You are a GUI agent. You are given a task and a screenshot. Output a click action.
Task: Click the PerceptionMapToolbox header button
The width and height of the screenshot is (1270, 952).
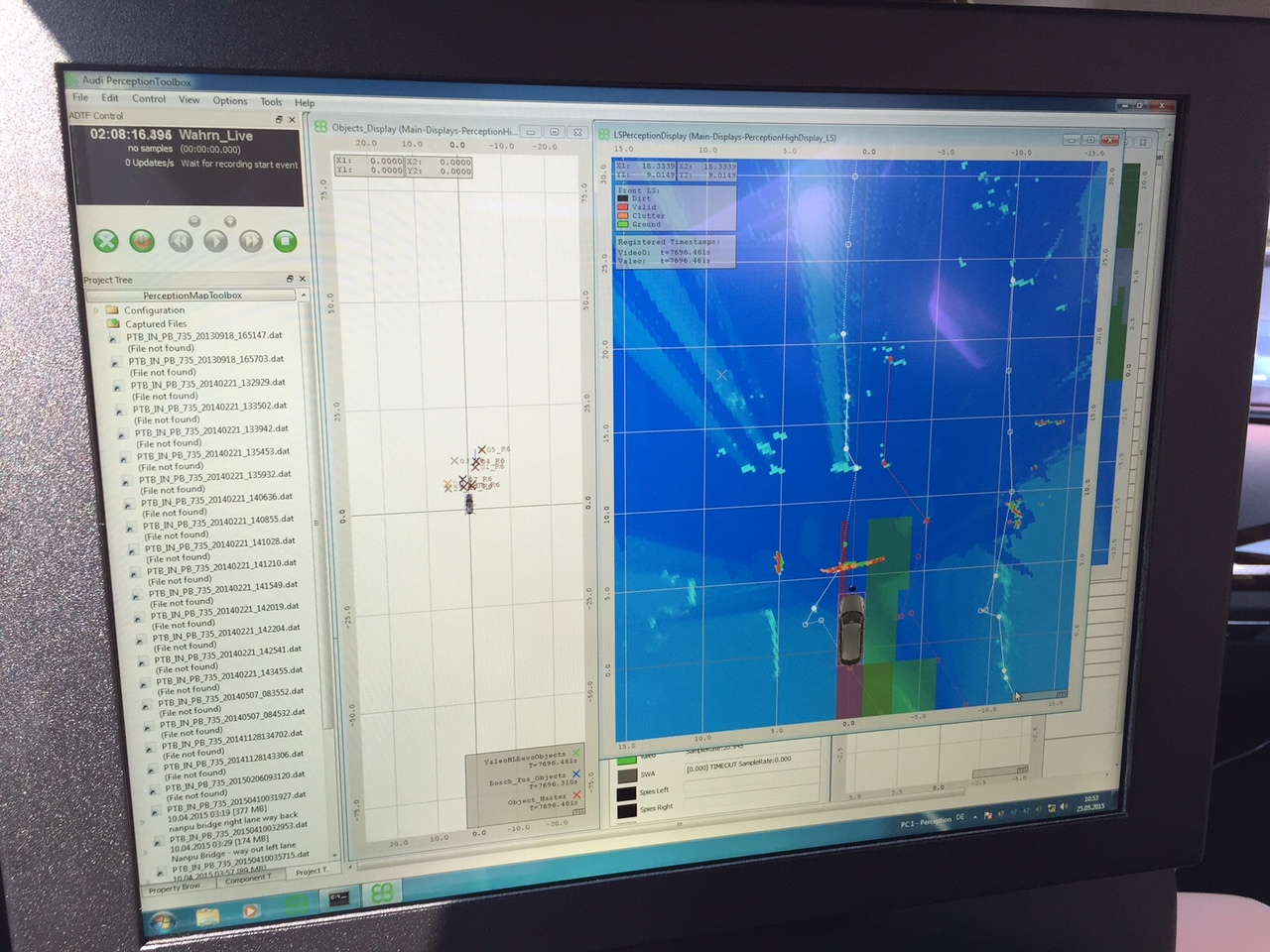[x=192, y=295]
